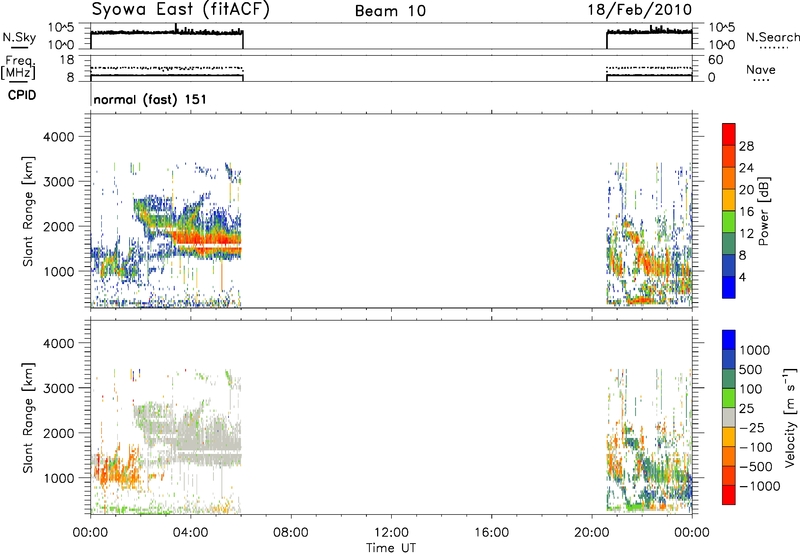
Task: Click the date "18/Feb/2010"
Action: coord(640,10)
